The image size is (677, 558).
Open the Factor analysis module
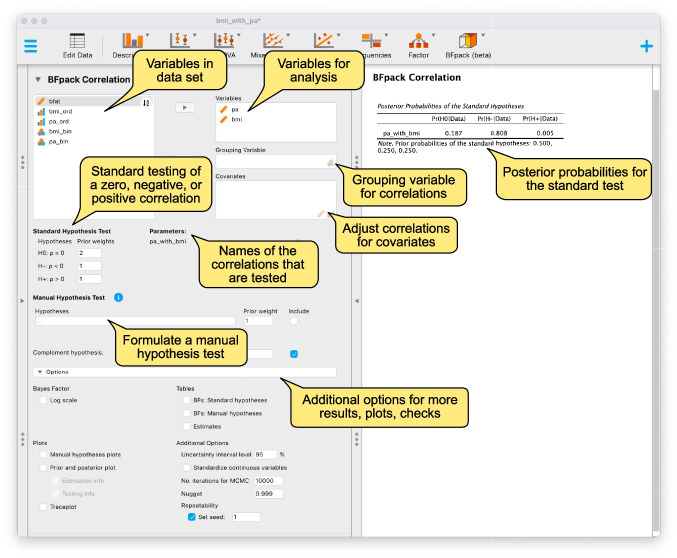(x=418, y=45)
